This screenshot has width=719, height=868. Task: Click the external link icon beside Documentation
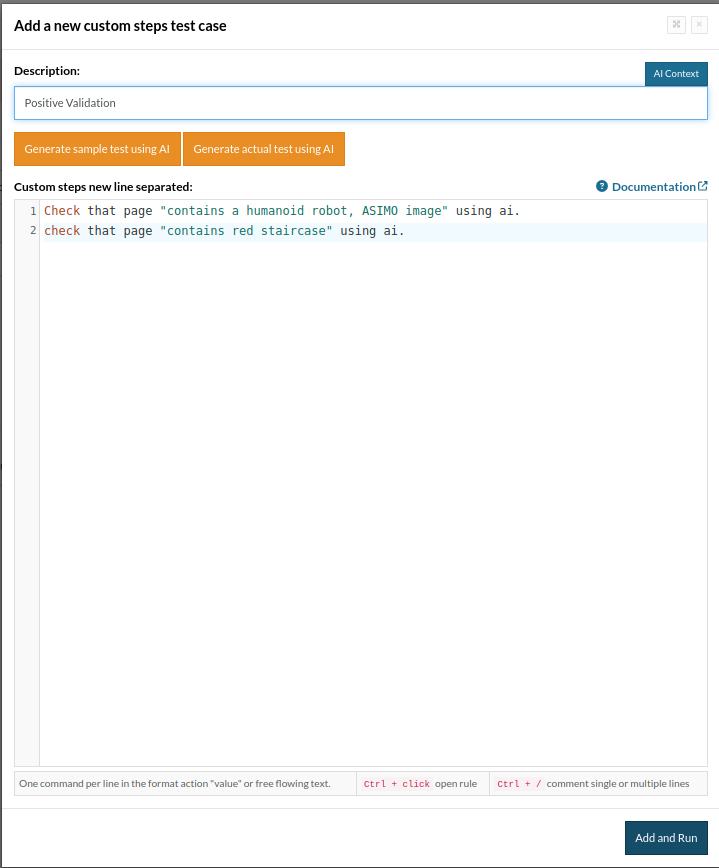point(703,186)
